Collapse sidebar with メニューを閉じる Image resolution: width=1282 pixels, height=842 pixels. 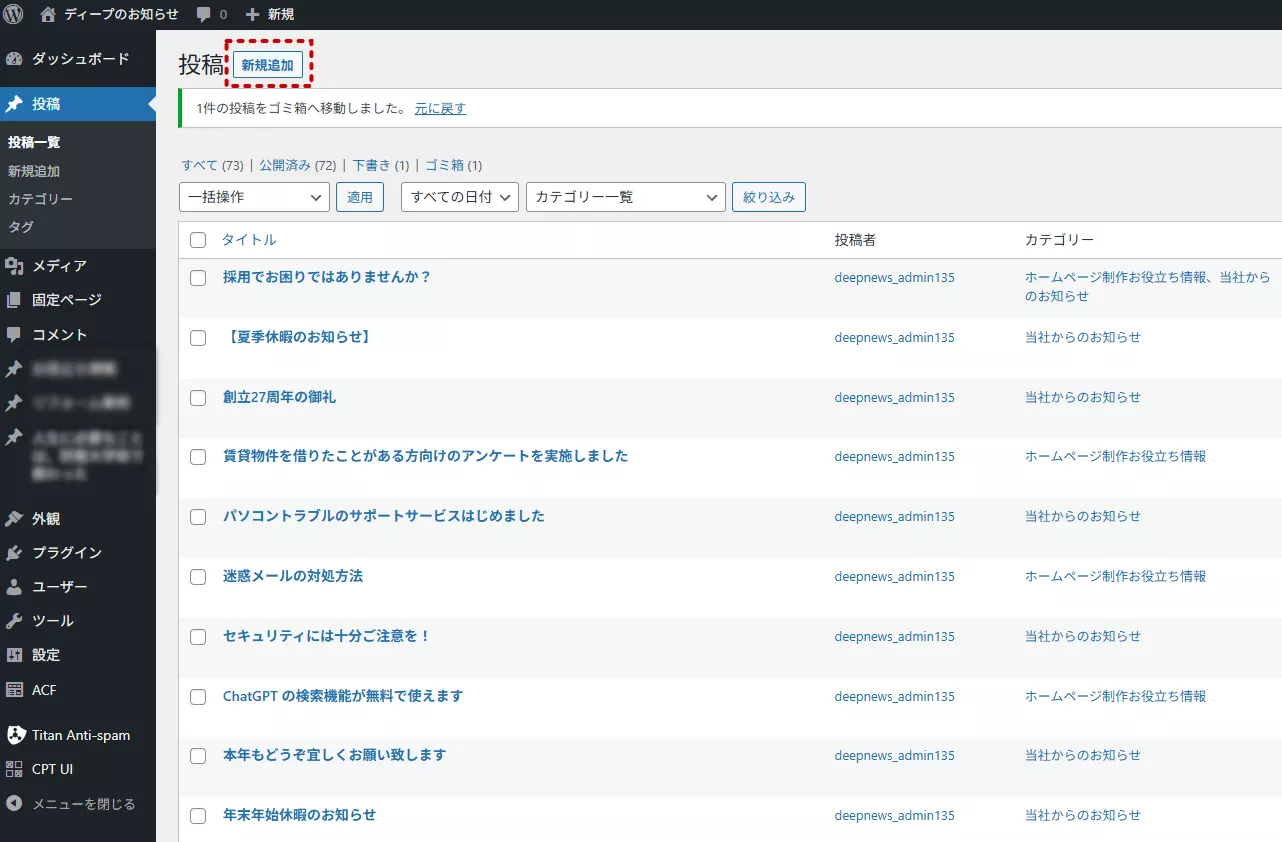coord(83,804)
